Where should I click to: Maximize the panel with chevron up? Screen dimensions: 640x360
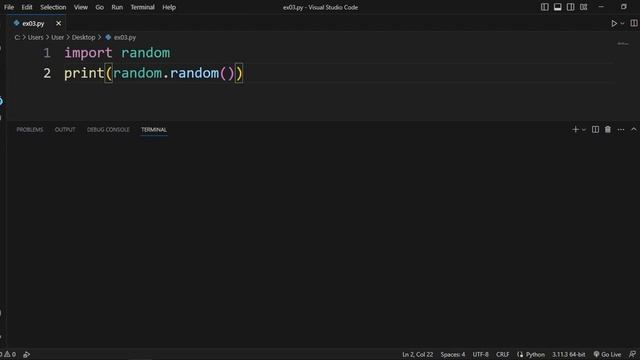click(x=634, y=129)
